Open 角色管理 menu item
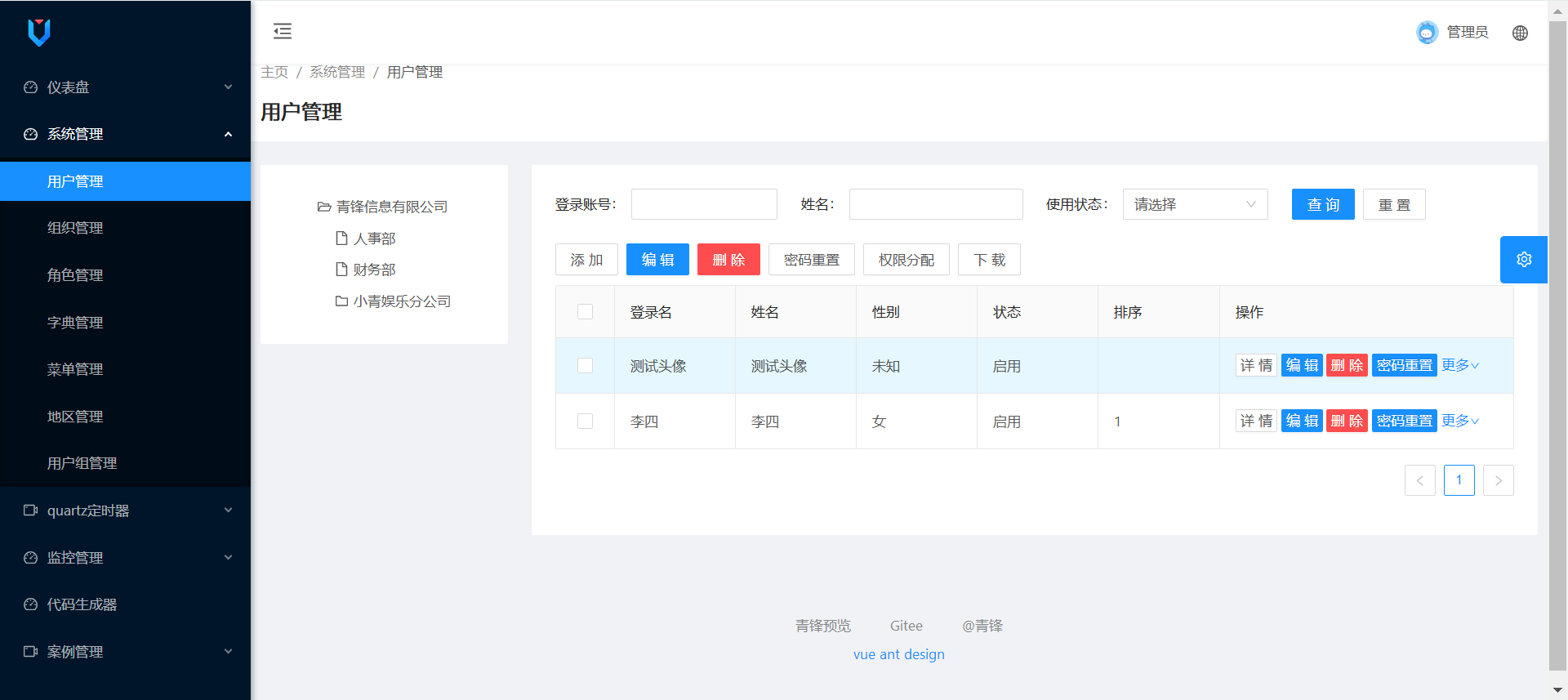Image resolution: width=1568 pixels, height=700 pixels. click(125, 275)
